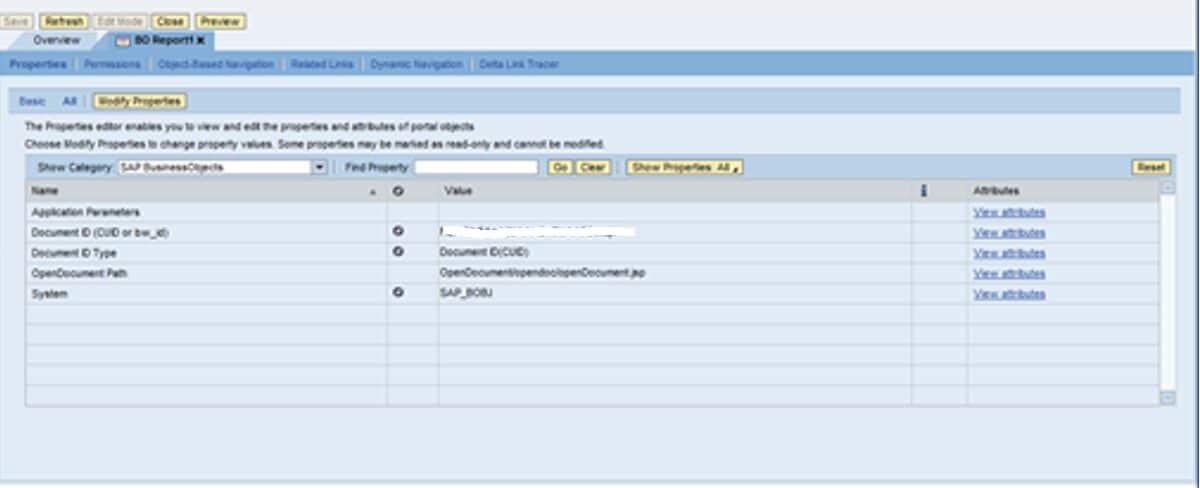Click the BO Report1 tab icon
Screen dimensions: 1200x488
tap(124, 41)
